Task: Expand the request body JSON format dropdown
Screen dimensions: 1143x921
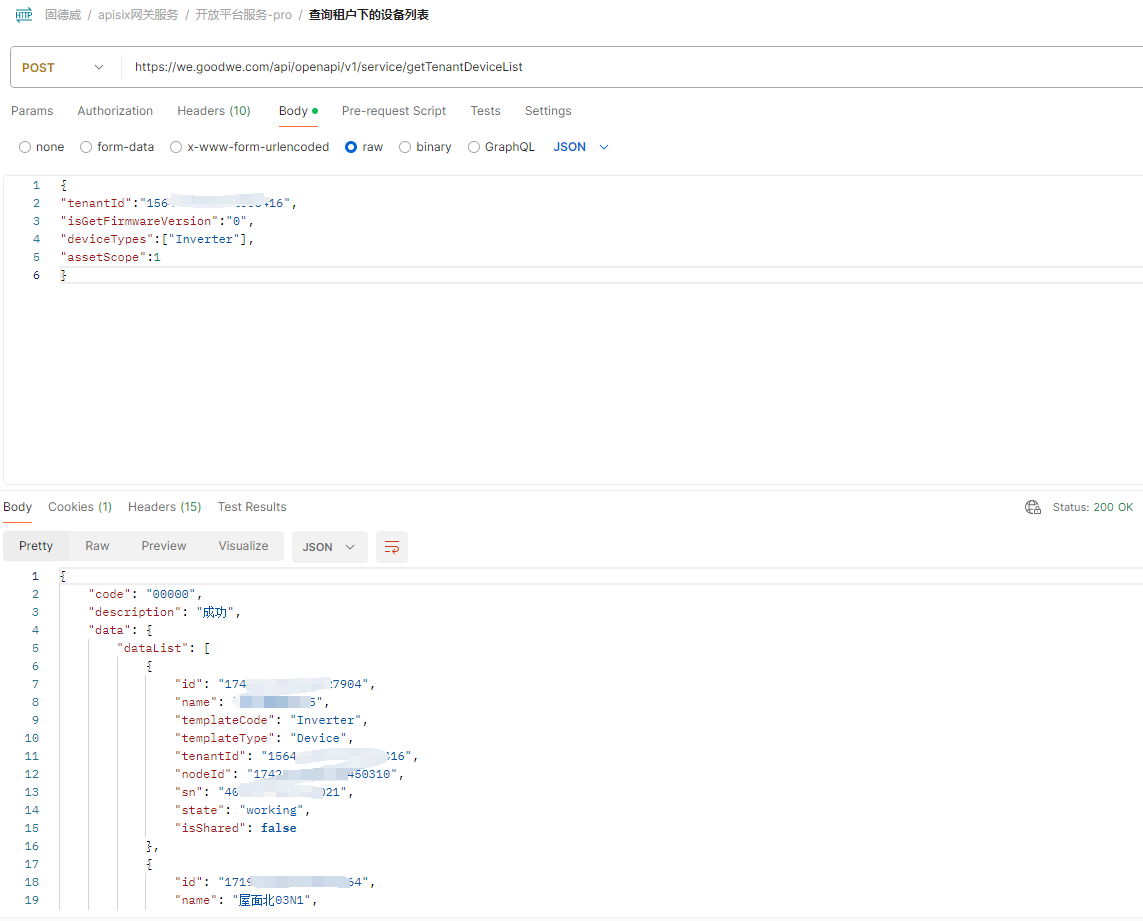Action: pos(581,147)
